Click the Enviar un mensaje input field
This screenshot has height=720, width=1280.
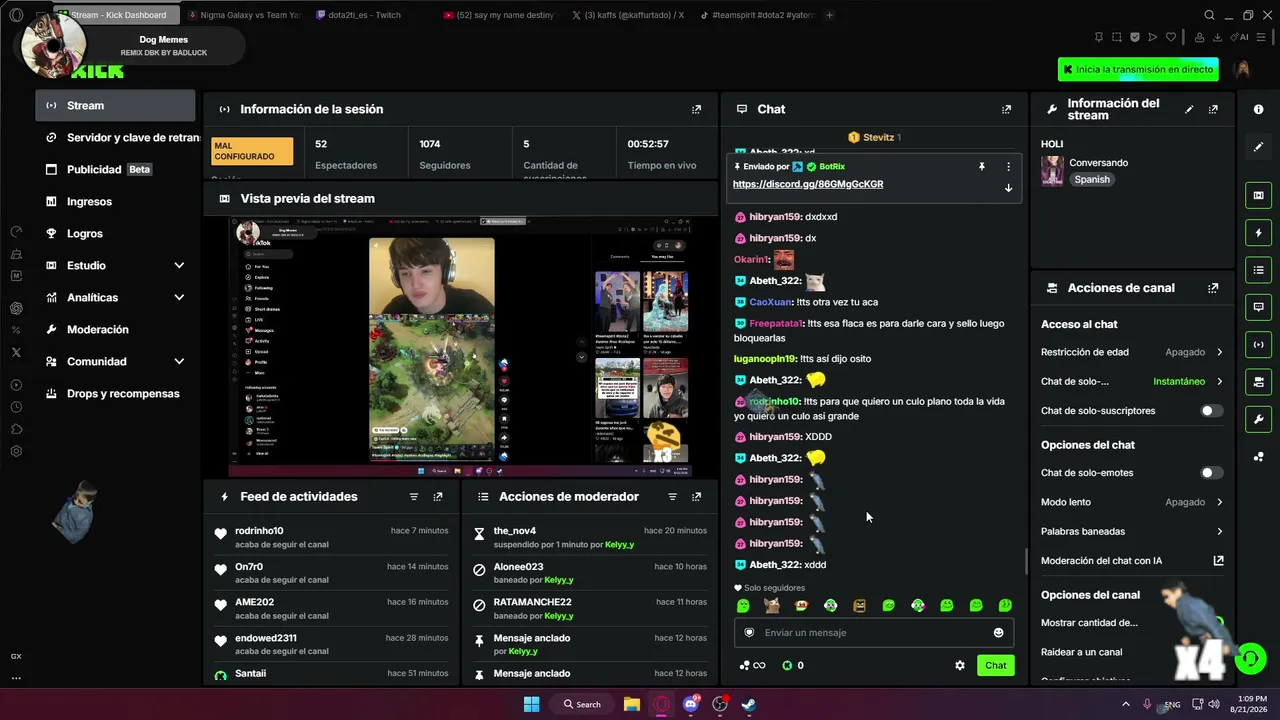(x=874, y=633)
